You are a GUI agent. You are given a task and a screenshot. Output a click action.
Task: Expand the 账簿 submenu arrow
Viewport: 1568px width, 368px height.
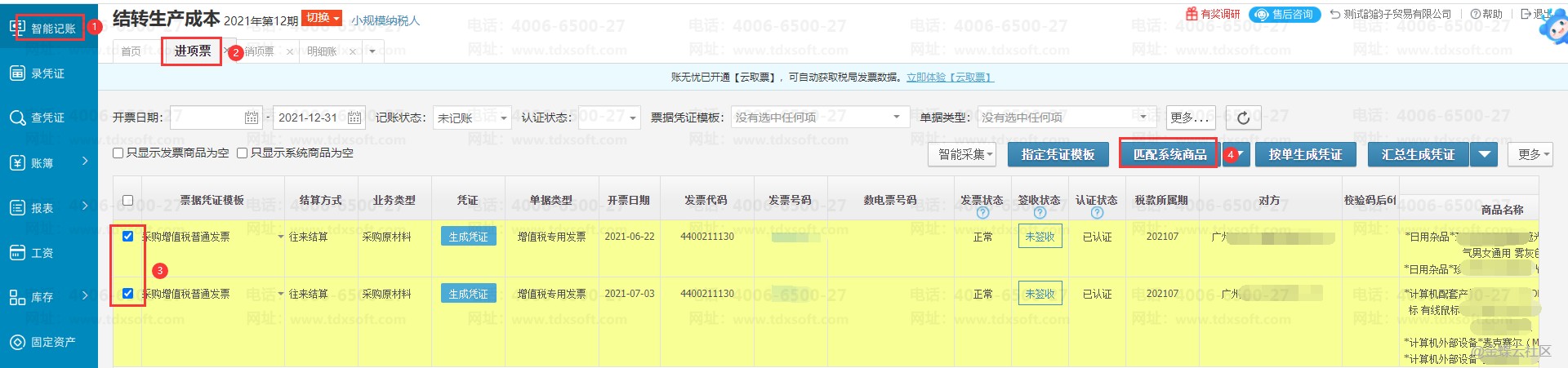(x=85, y=162)
